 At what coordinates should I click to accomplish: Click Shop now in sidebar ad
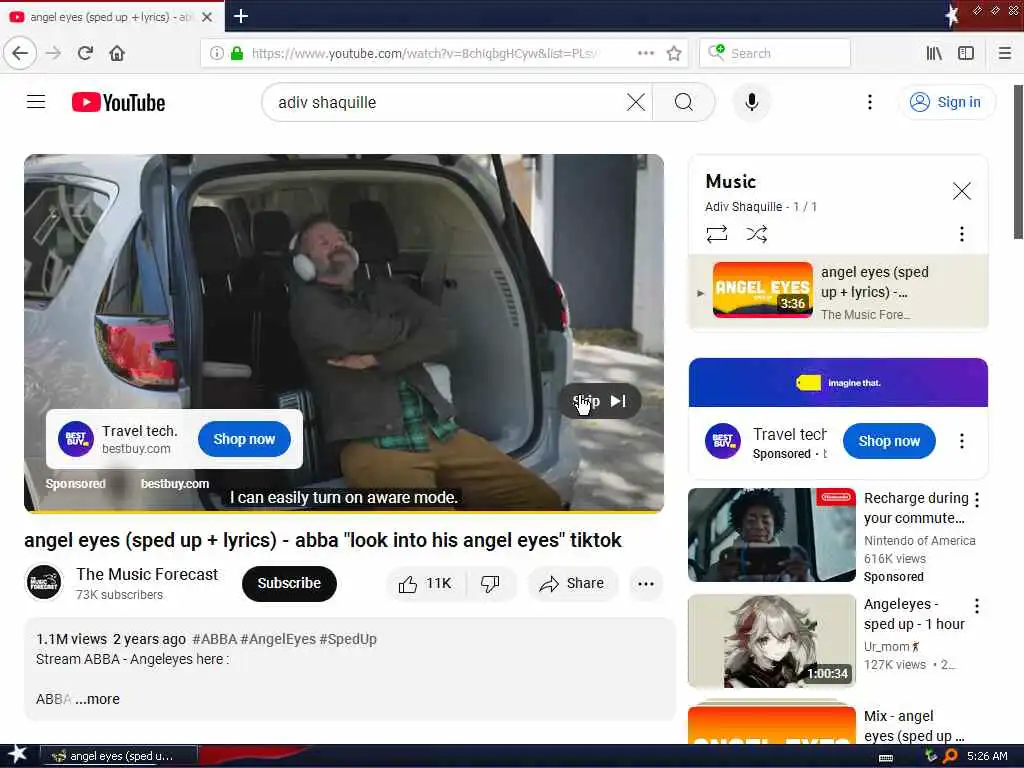[889, 441]
